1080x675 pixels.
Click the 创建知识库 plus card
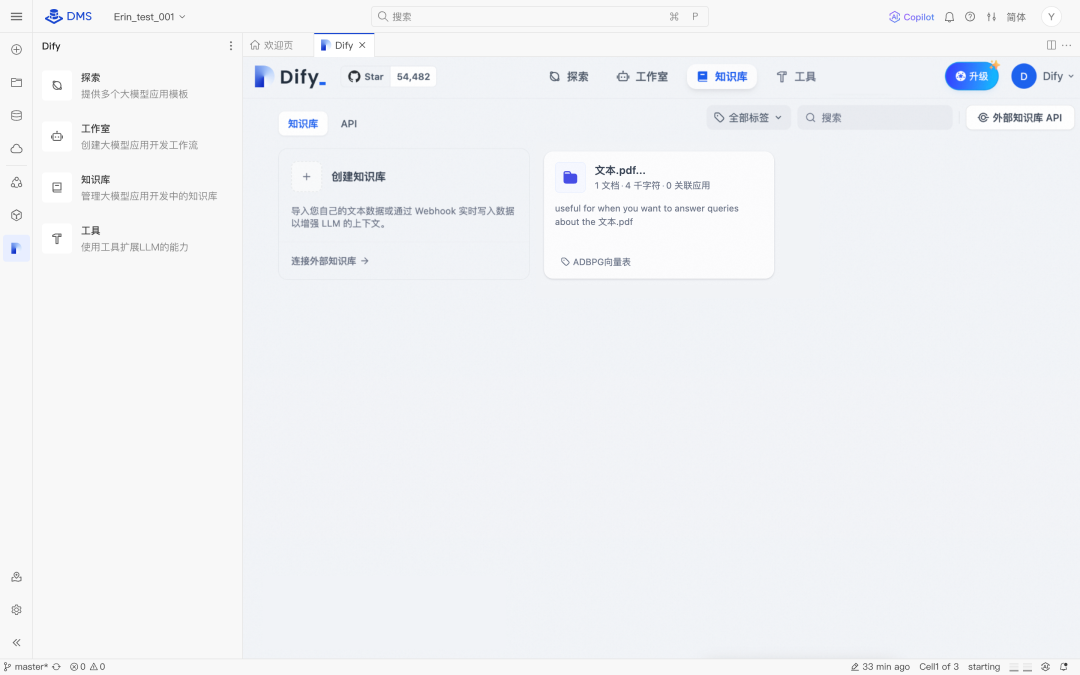tap(404, 176)
